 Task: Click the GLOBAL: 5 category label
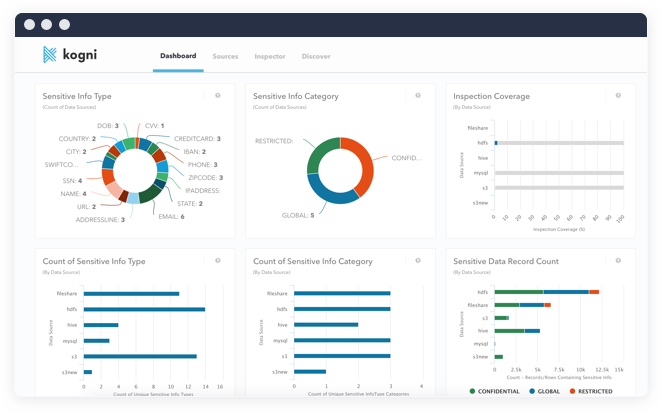pyautogui.click(x=297, y=215)
